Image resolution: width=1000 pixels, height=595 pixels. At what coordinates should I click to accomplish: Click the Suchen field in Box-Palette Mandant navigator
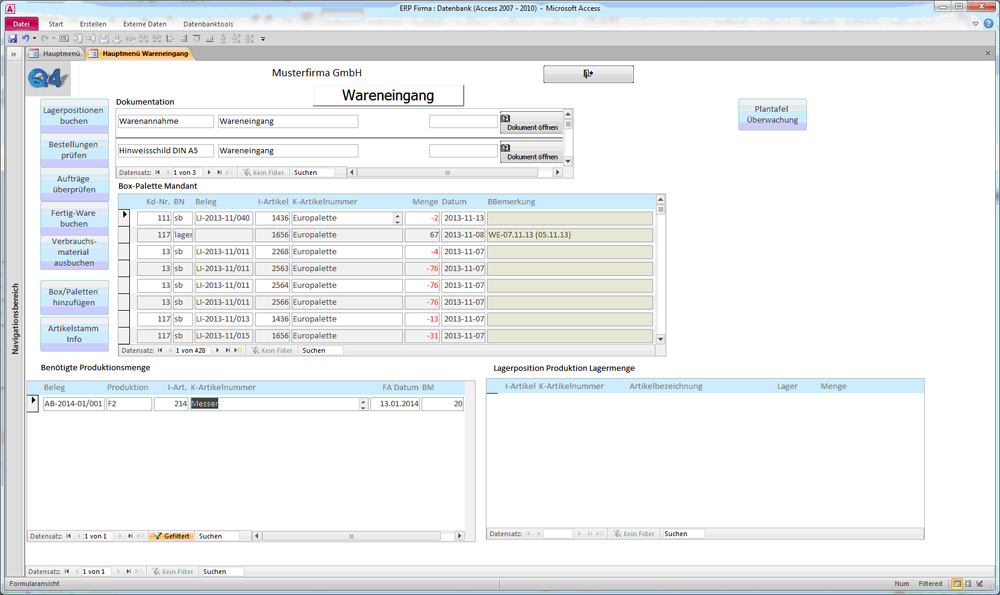(x=321, y=350)
